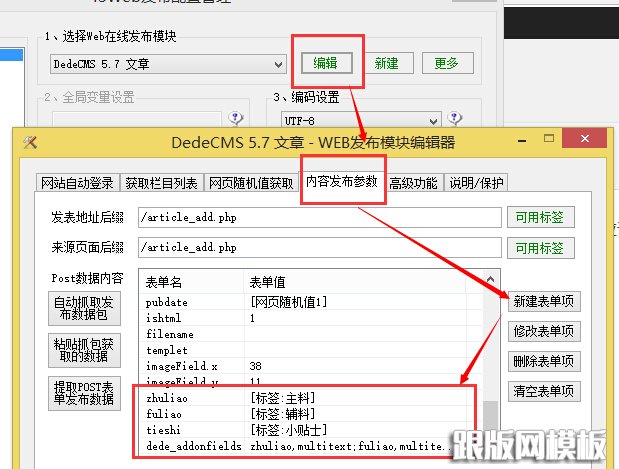Click 新建表单项 to add a form item

[x=543, y=301]
